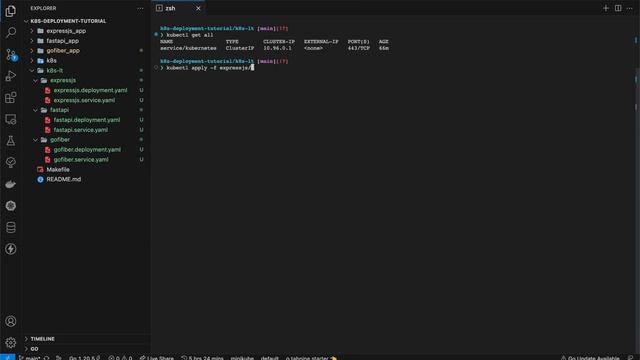This screenshot has height=360, width=640.
Task: Open expressjs.deployment.yaml file
Action: point(91,90)
